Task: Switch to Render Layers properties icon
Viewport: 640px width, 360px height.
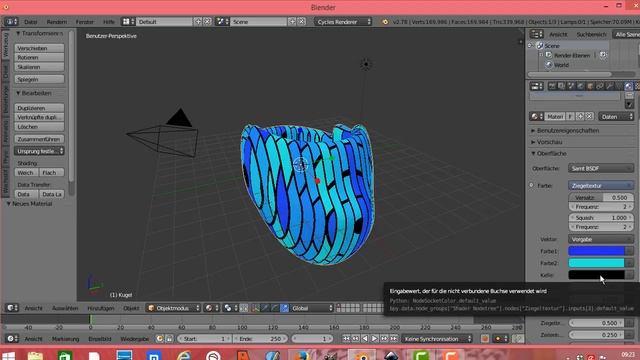Action: [562, 86]
